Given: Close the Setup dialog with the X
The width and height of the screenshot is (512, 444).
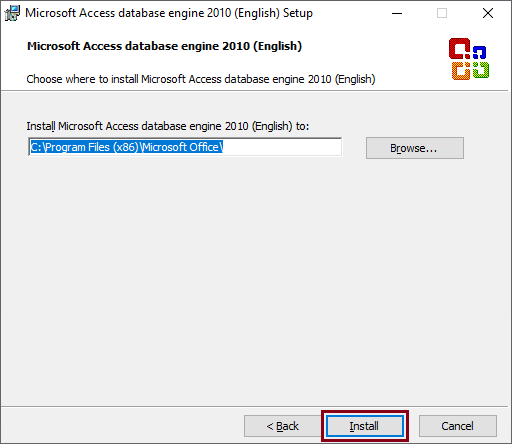Looking at the screenshot, I should tap(488, 13).
